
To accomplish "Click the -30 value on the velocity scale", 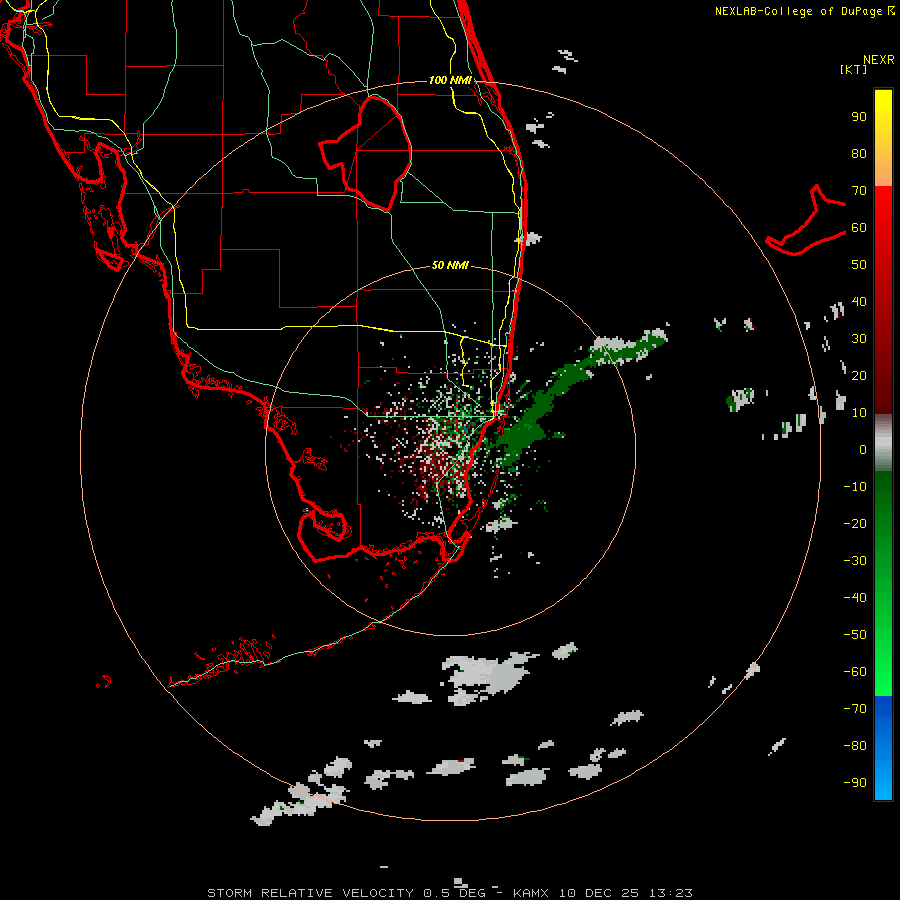I will pyautogui.click(x=855, y=561).
